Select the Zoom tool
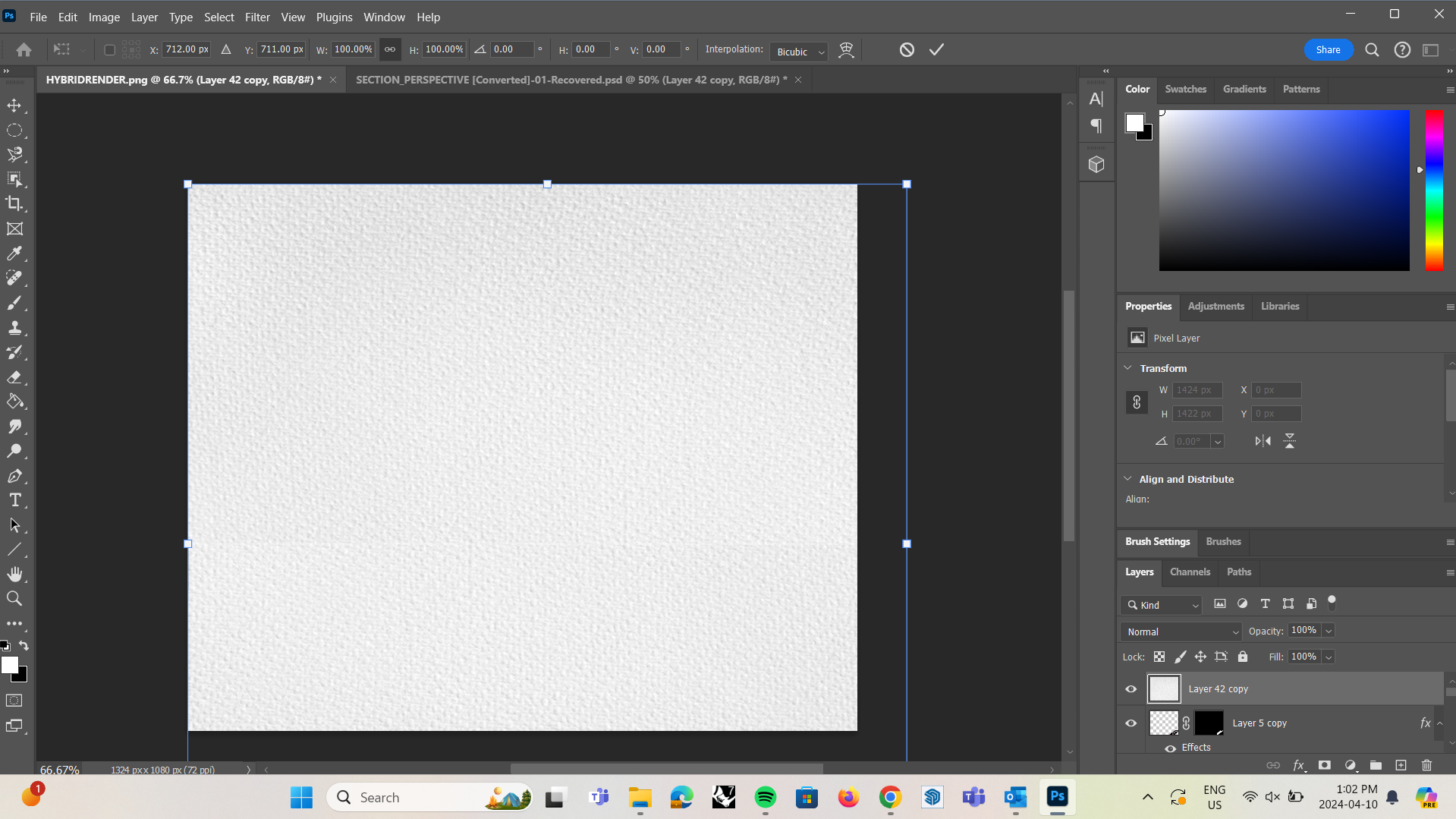1456x819 pixels. tap(15, 598)
